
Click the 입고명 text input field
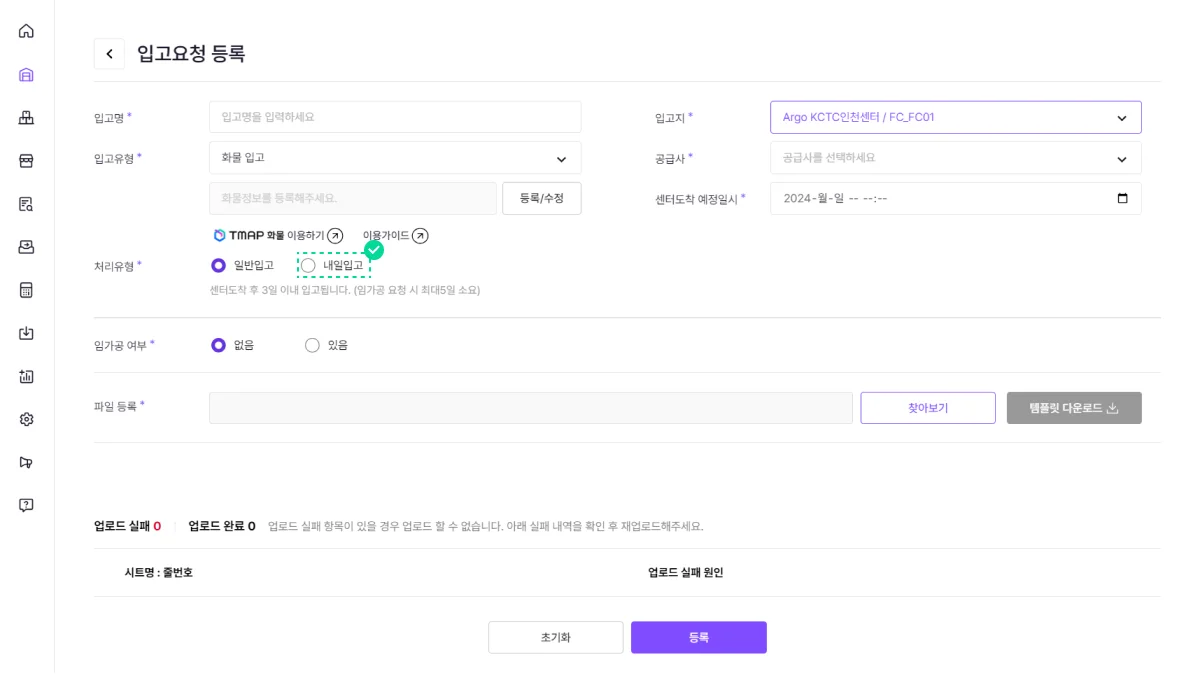[395, 117]
